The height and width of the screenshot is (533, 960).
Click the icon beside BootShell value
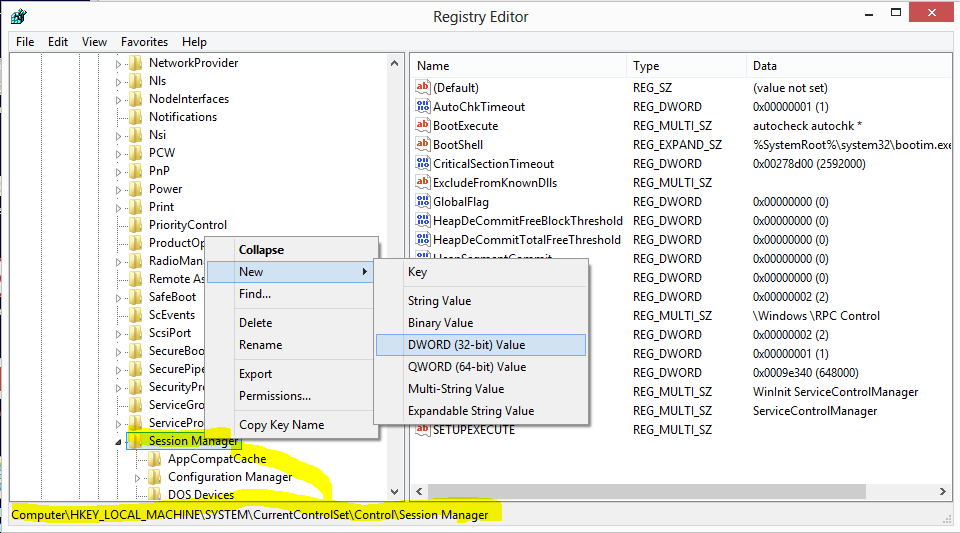click(422, 144)
